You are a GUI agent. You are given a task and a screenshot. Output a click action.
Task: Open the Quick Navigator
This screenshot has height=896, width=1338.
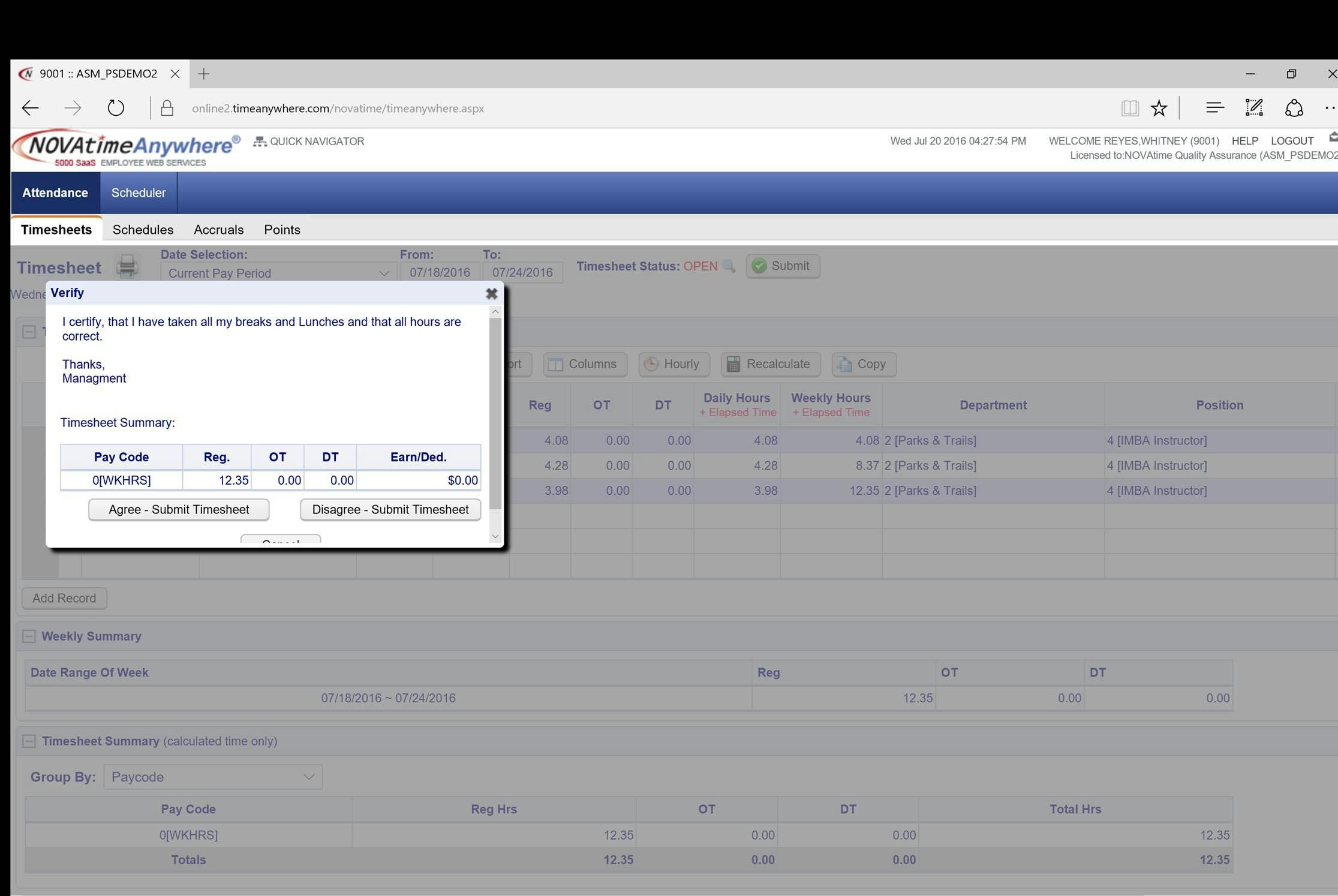pyautogui.click(x=309, y=141)
